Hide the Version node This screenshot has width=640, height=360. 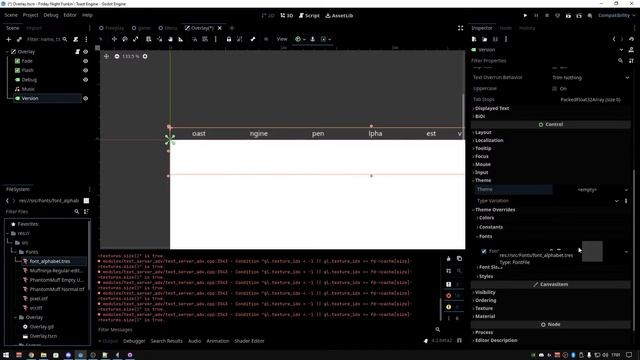[x=86, y=98]
